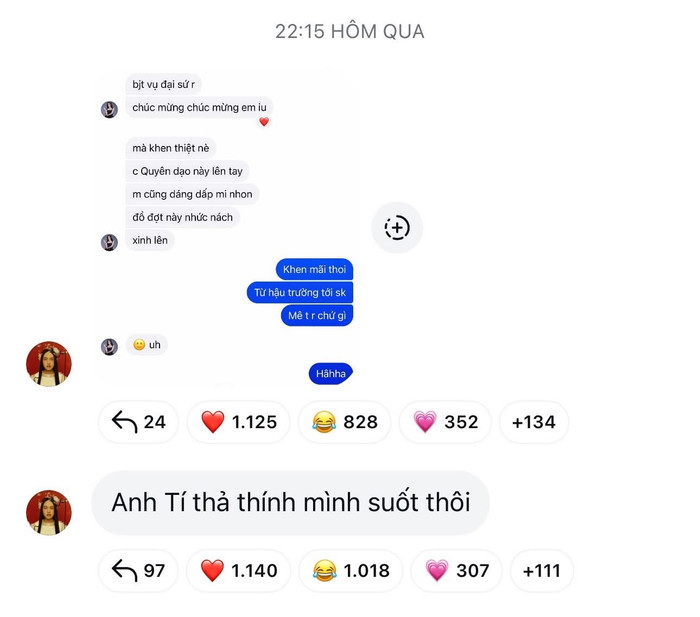Viewport: 700px width, 617px height.
Task: Select the message 'Anh Tí thả thính mình suốt thôi'
Action: pos(291,502)
